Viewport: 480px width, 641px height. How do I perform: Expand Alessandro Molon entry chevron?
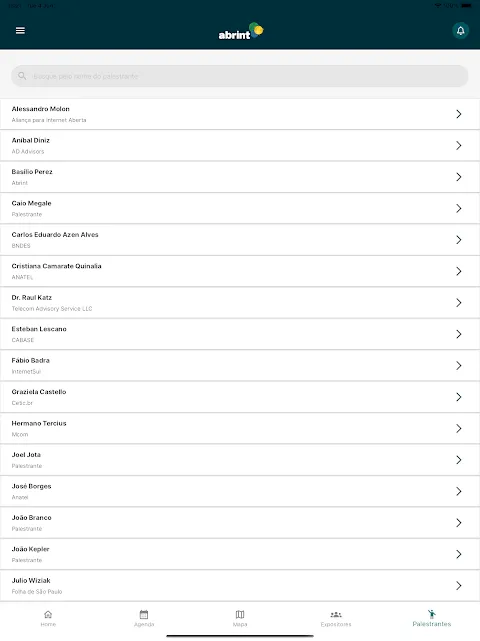(x=459, y=114)
